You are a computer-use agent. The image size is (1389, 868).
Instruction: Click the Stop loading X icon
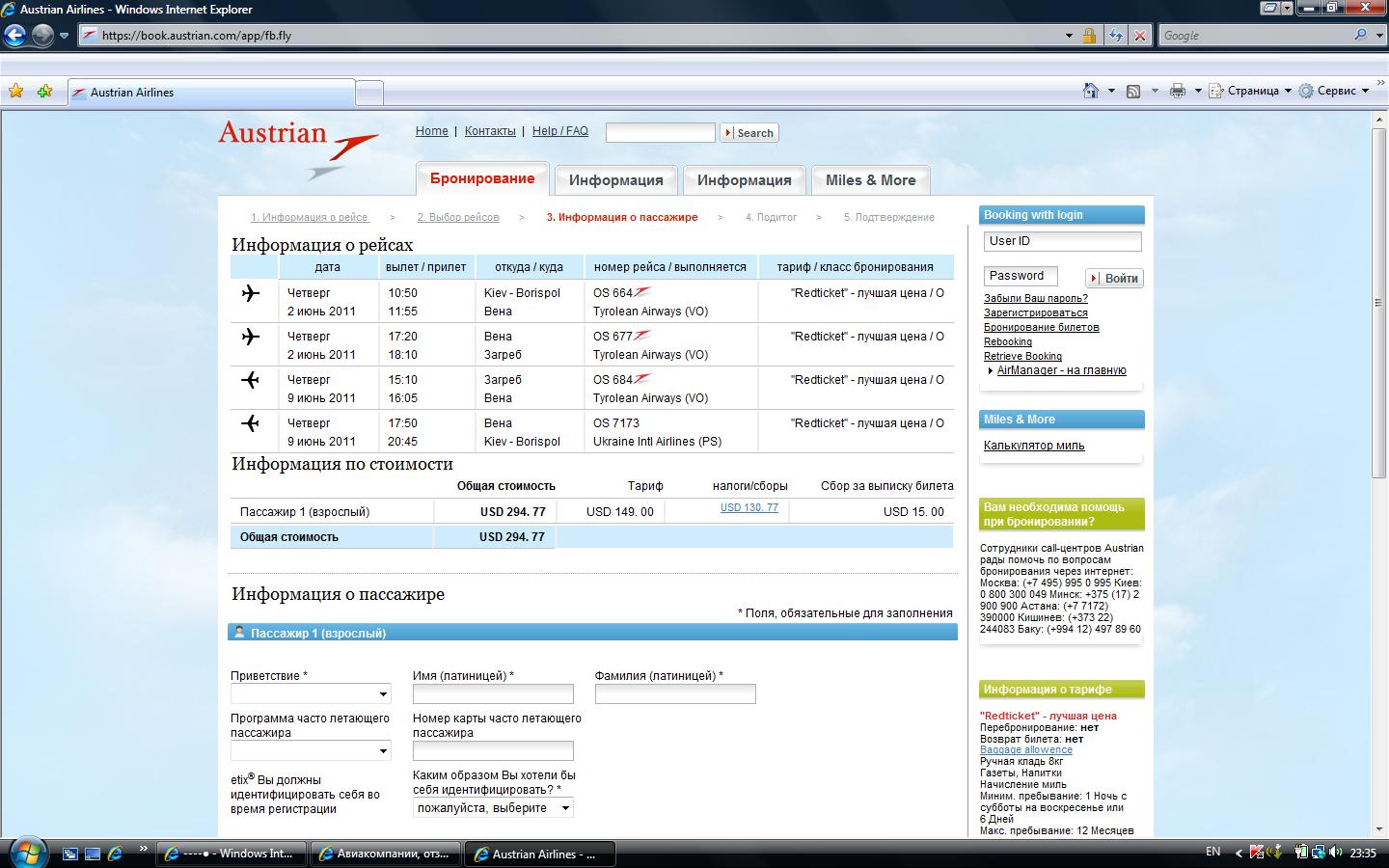click(x=1140, y=36)
